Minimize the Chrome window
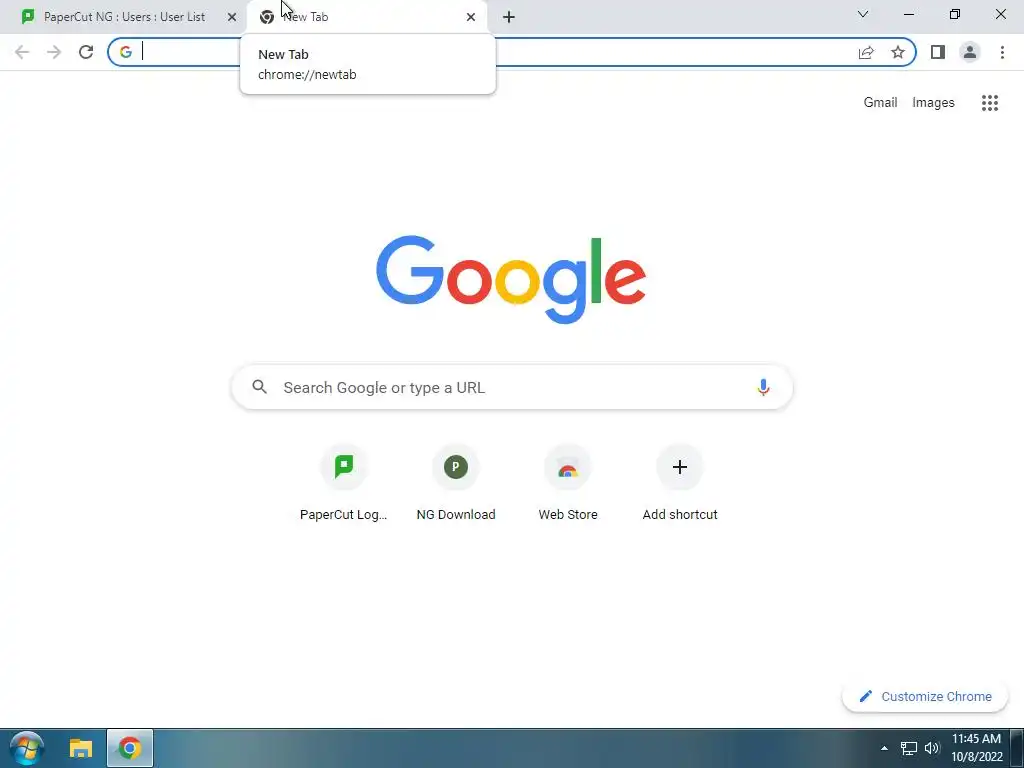1024x768 pixels. [909, 14]
